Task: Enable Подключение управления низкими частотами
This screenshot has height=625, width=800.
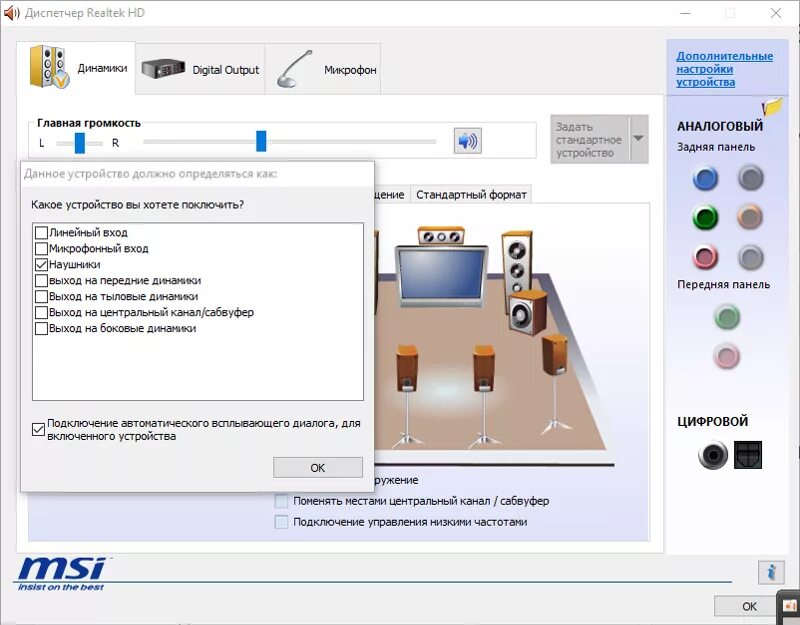Action: (x=281, y=522)
